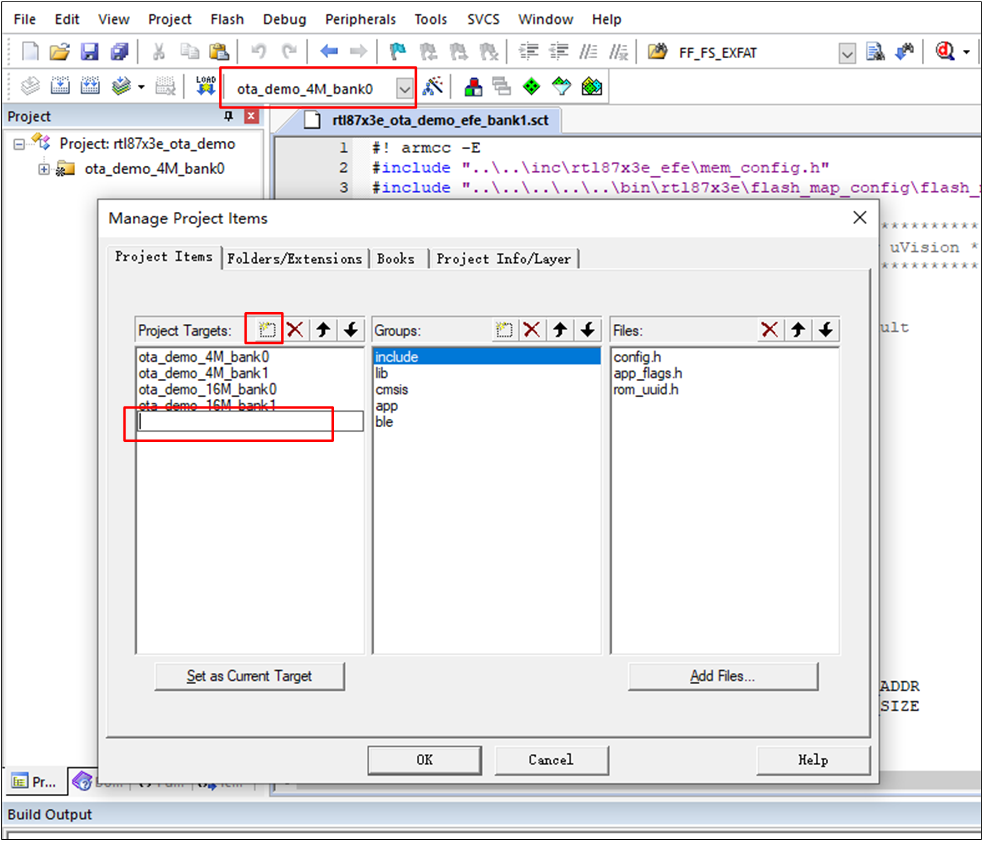Start/Stop debug session icon
Screen dimensions: 983x841
tap(944, 51)
